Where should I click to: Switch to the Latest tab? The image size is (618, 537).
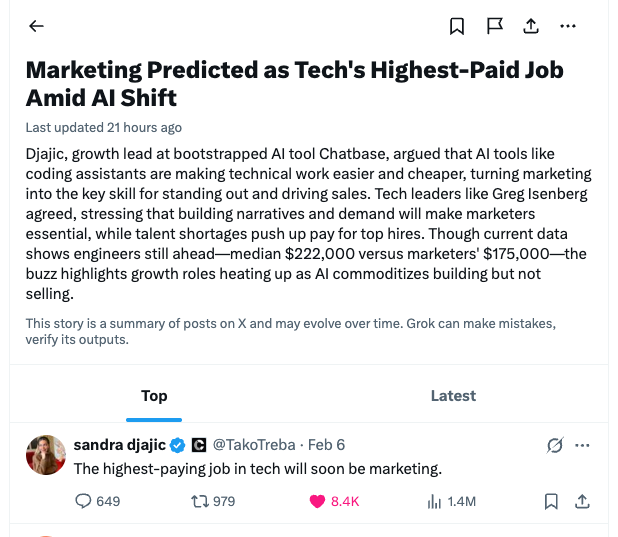click(453, 396)
